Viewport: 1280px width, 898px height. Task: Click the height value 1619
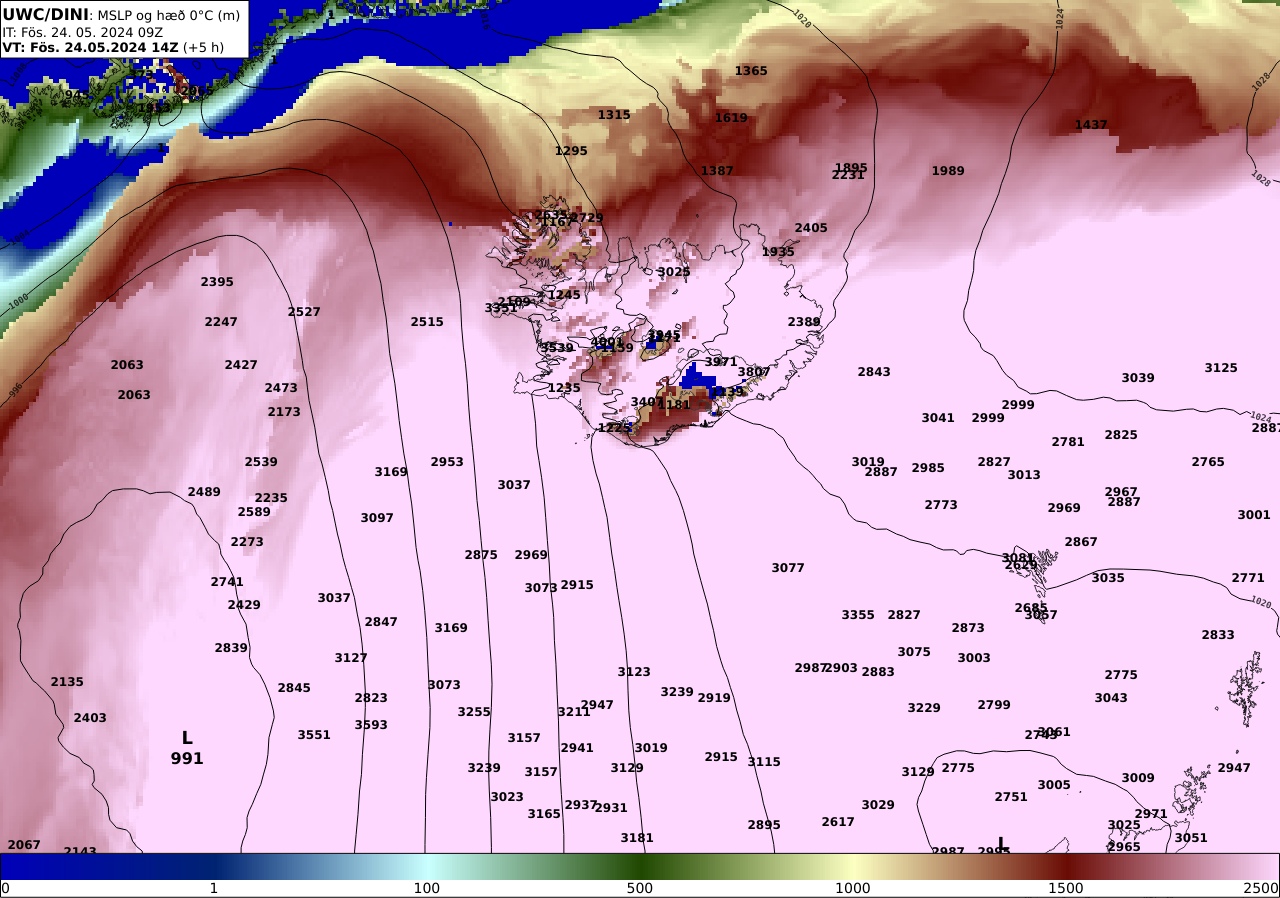731,118
